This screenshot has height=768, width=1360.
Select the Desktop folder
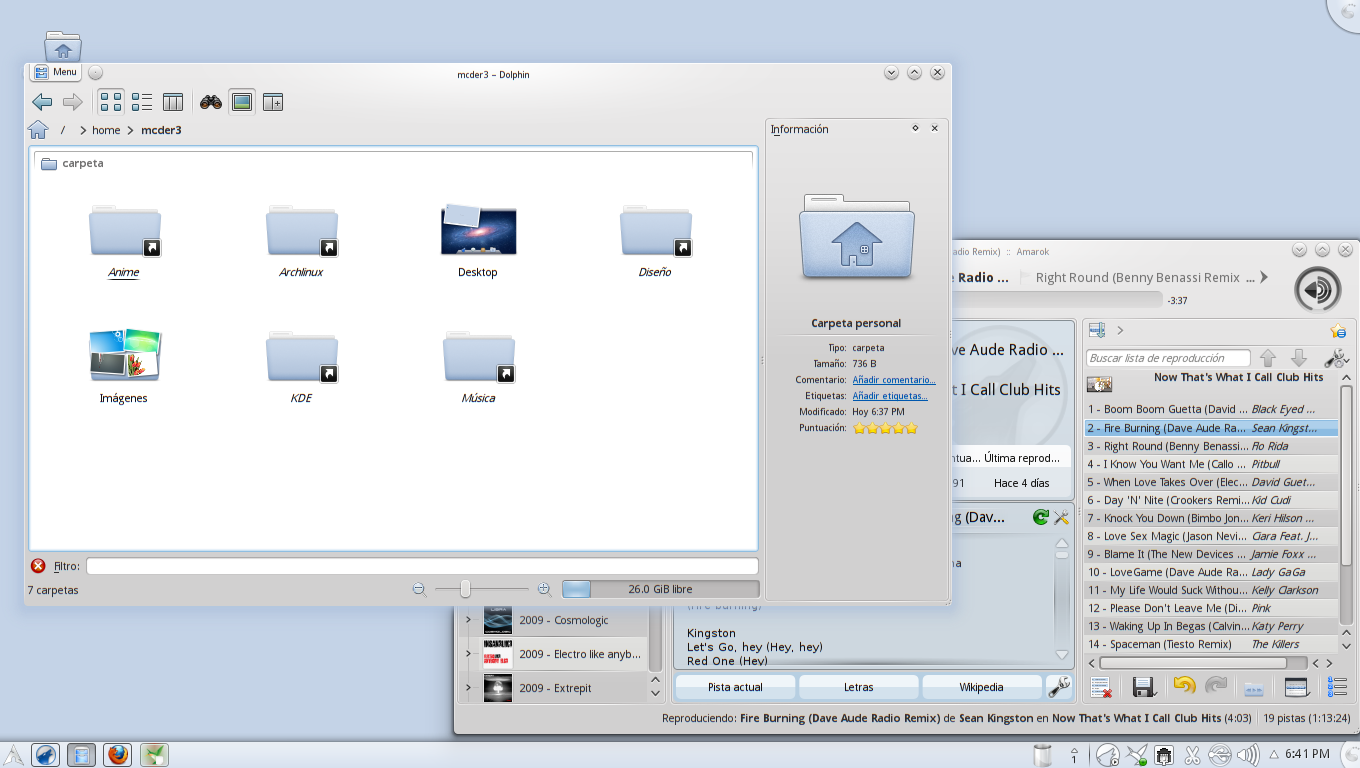pos(478,241)
